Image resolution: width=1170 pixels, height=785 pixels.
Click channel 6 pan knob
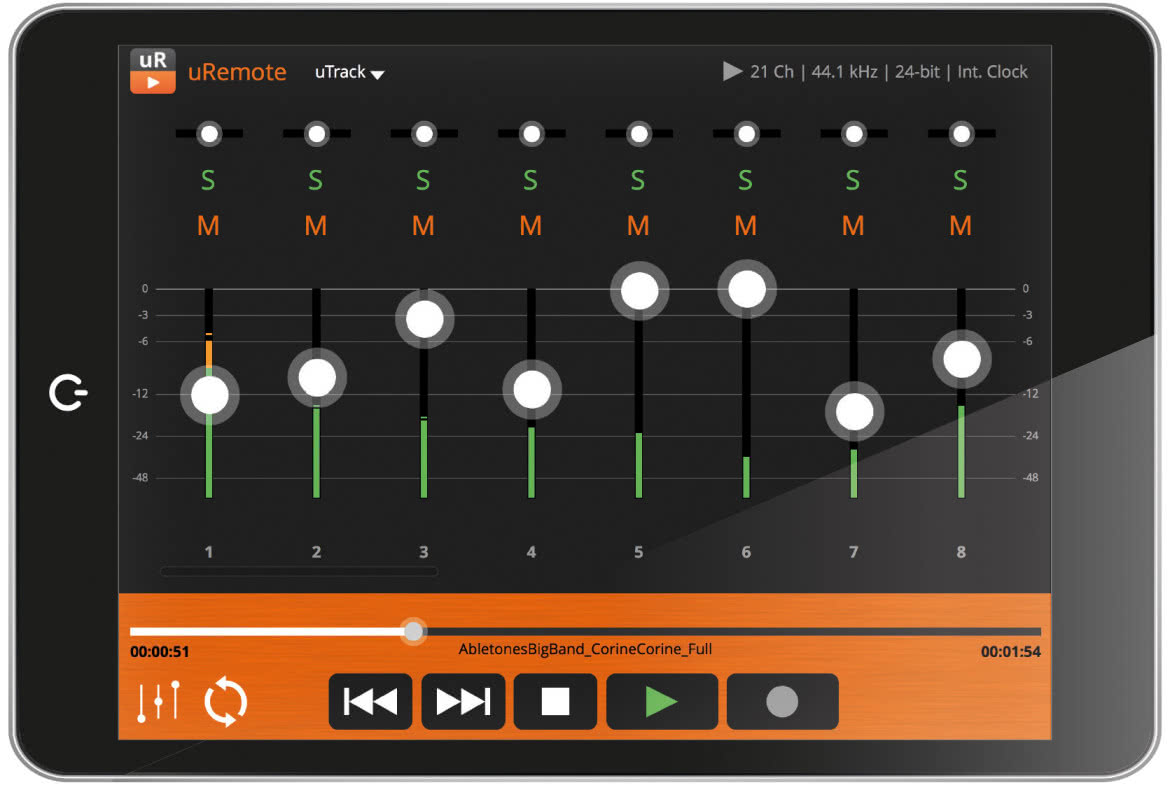747,134
